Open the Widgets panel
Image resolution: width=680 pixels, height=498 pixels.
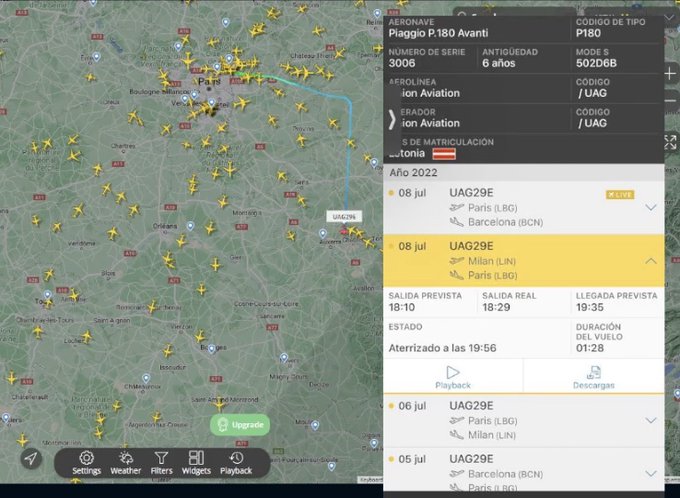[x=196, y=463]
